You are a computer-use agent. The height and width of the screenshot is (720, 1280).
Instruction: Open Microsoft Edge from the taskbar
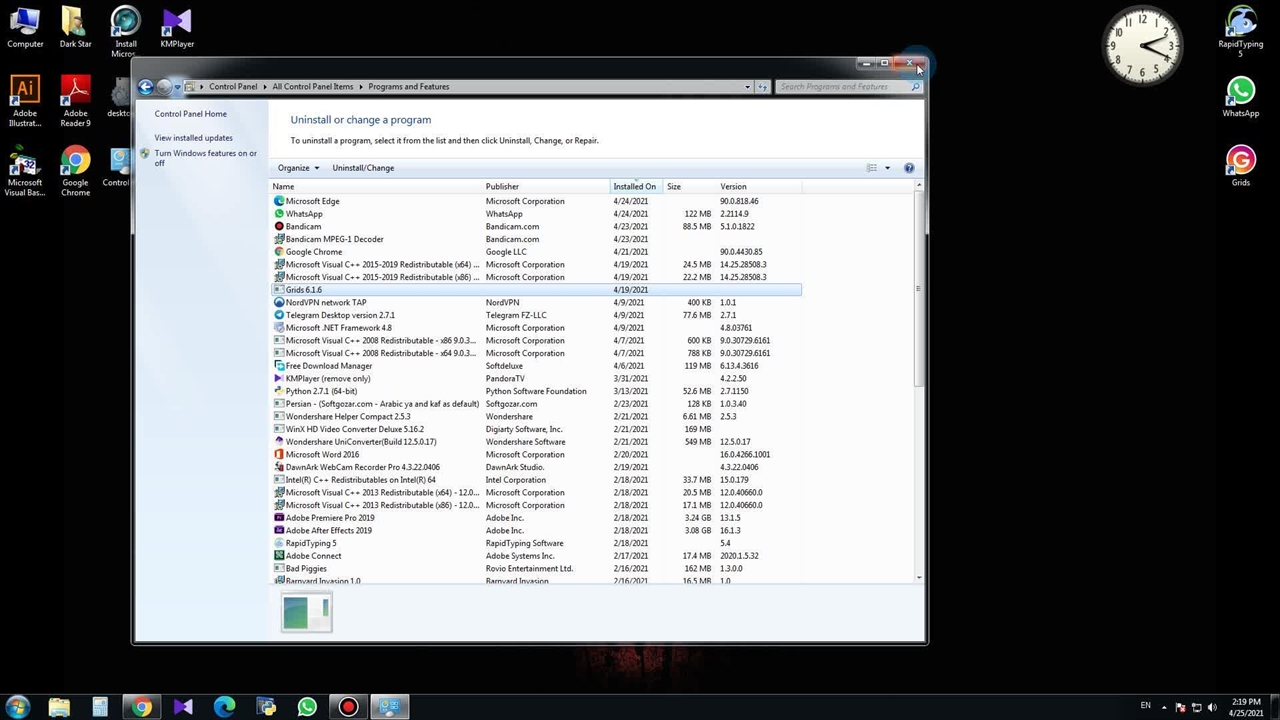pyautogui.click(x=224, y=707)
